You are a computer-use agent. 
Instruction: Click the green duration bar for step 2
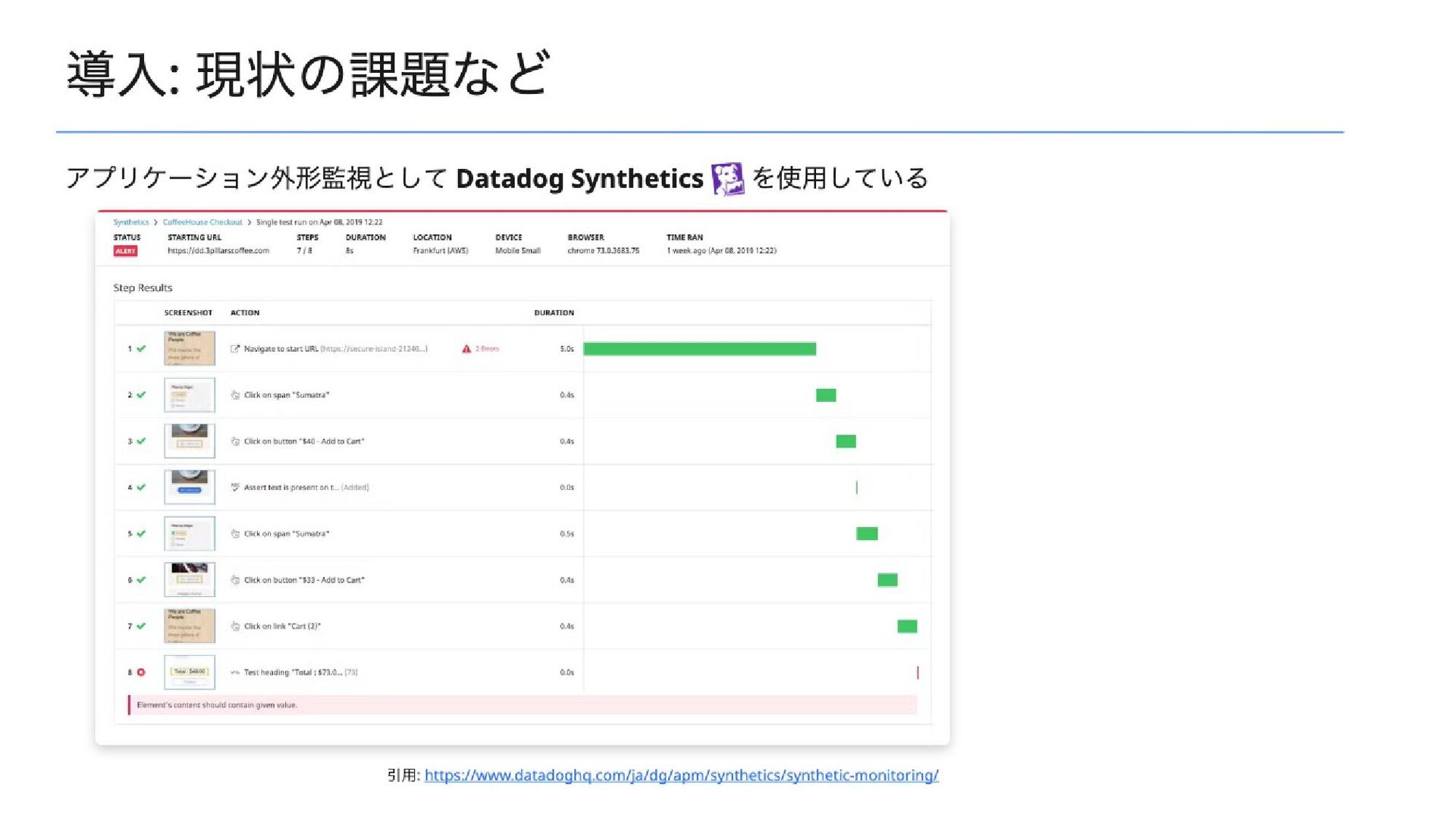pyautogui.click(x=826, y=395)
